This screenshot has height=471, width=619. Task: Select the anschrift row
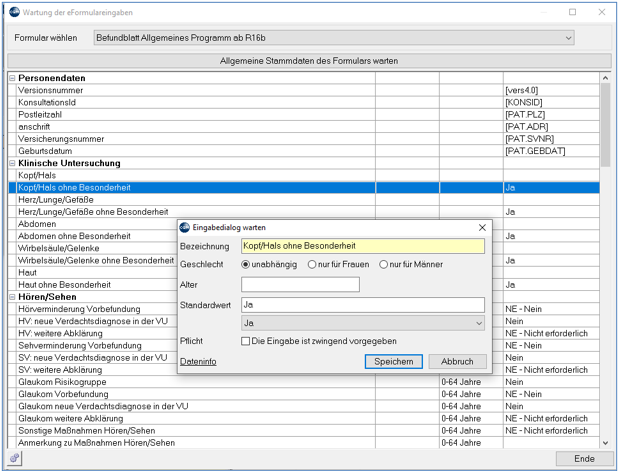(304, 127)
